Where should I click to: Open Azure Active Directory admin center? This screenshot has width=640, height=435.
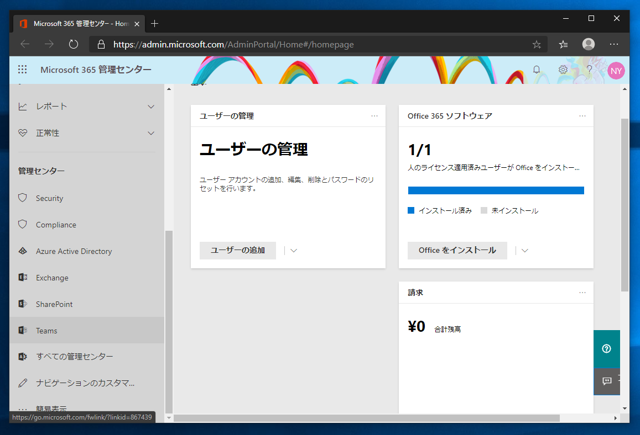tap(74, 251)
